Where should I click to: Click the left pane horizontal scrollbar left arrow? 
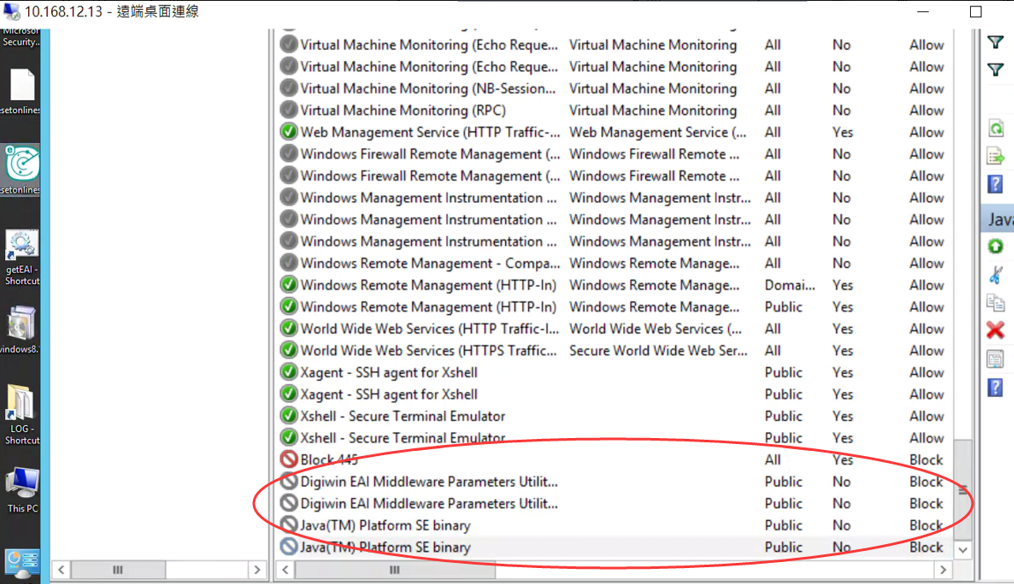[x=61, y=569]
